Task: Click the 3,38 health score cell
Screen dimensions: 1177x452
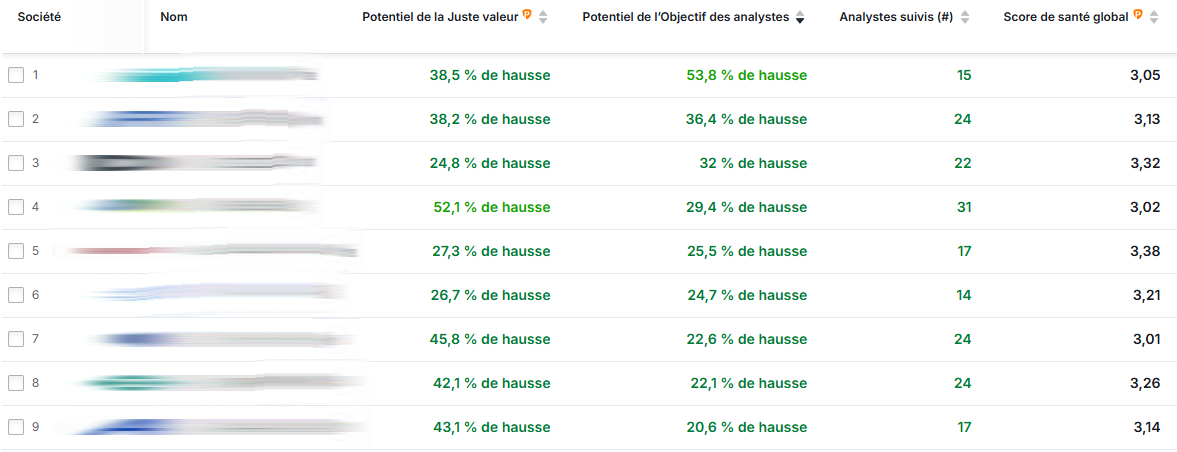Action: [1145, 252]
